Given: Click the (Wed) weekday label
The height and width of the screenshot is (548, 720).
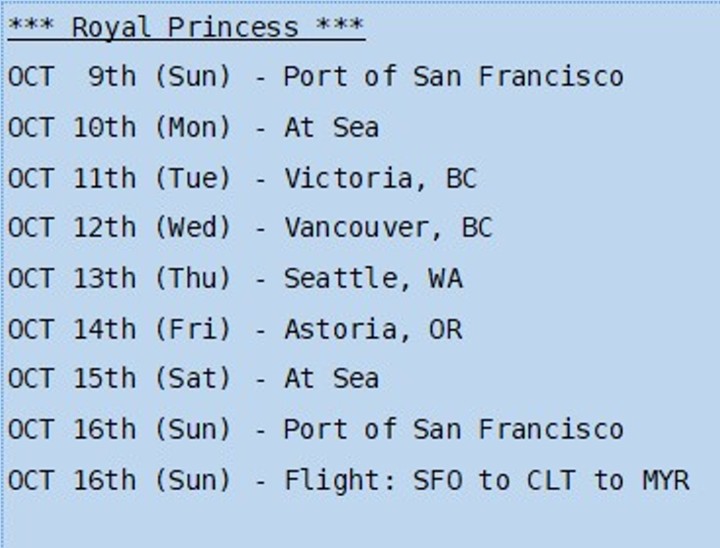Looking at the screenshot, I should pos(192,228).
